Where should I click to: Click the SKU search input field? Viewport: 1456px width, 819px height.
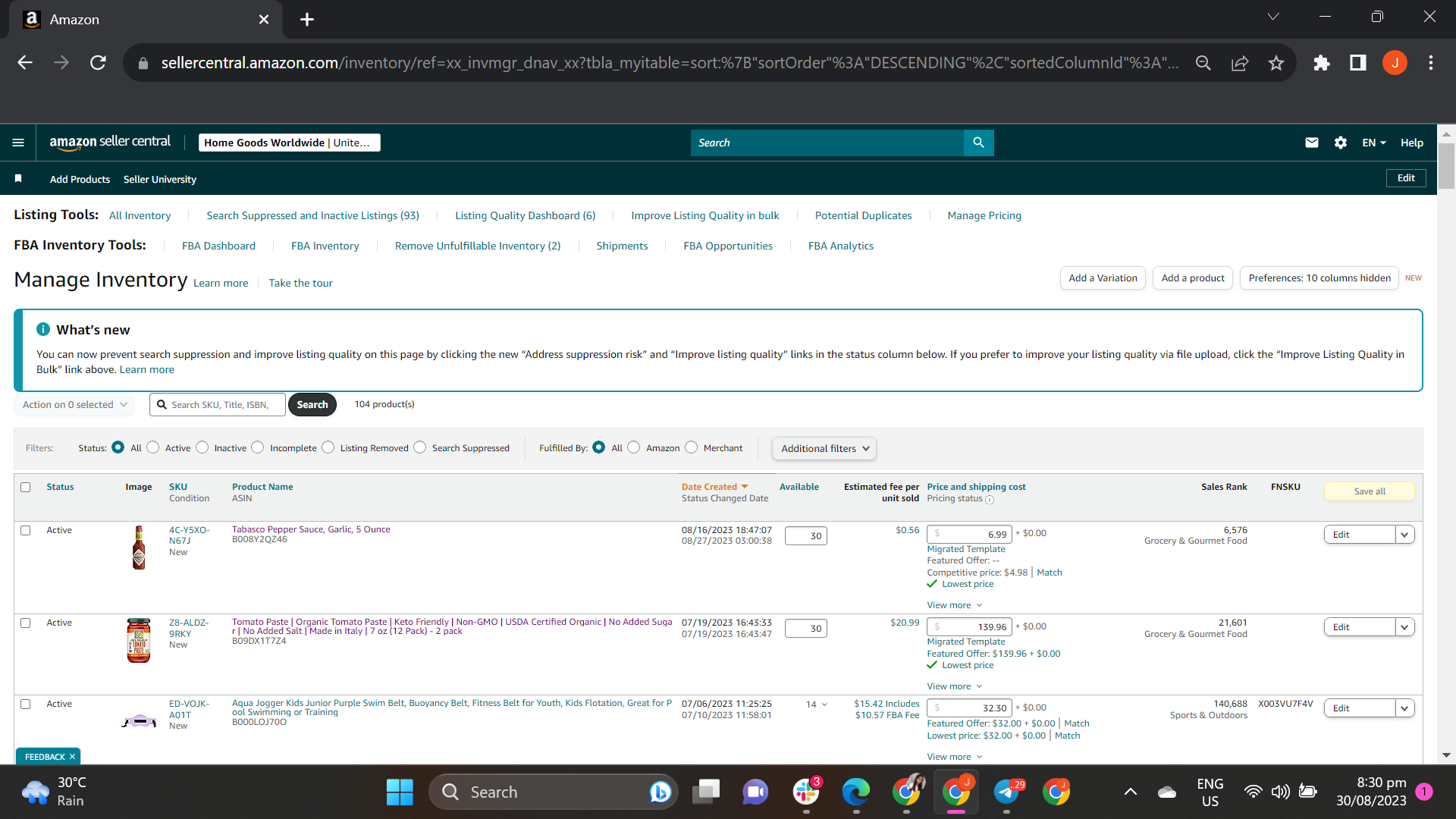pyautogui.click(x=218, y=405)
